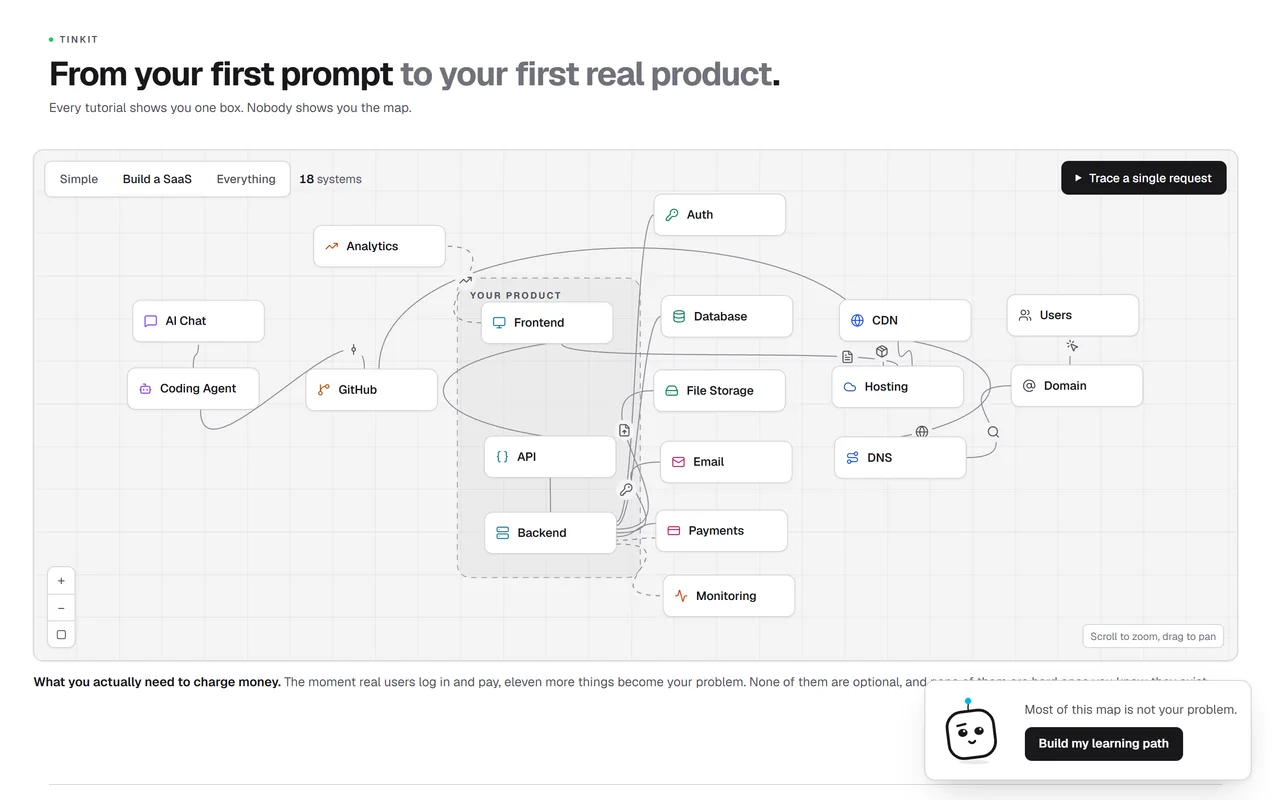This screenshot has width=1280, height=800.
Task: Switch to the Simple view tab
Action: pyautogui.click(x=79, y=179)
